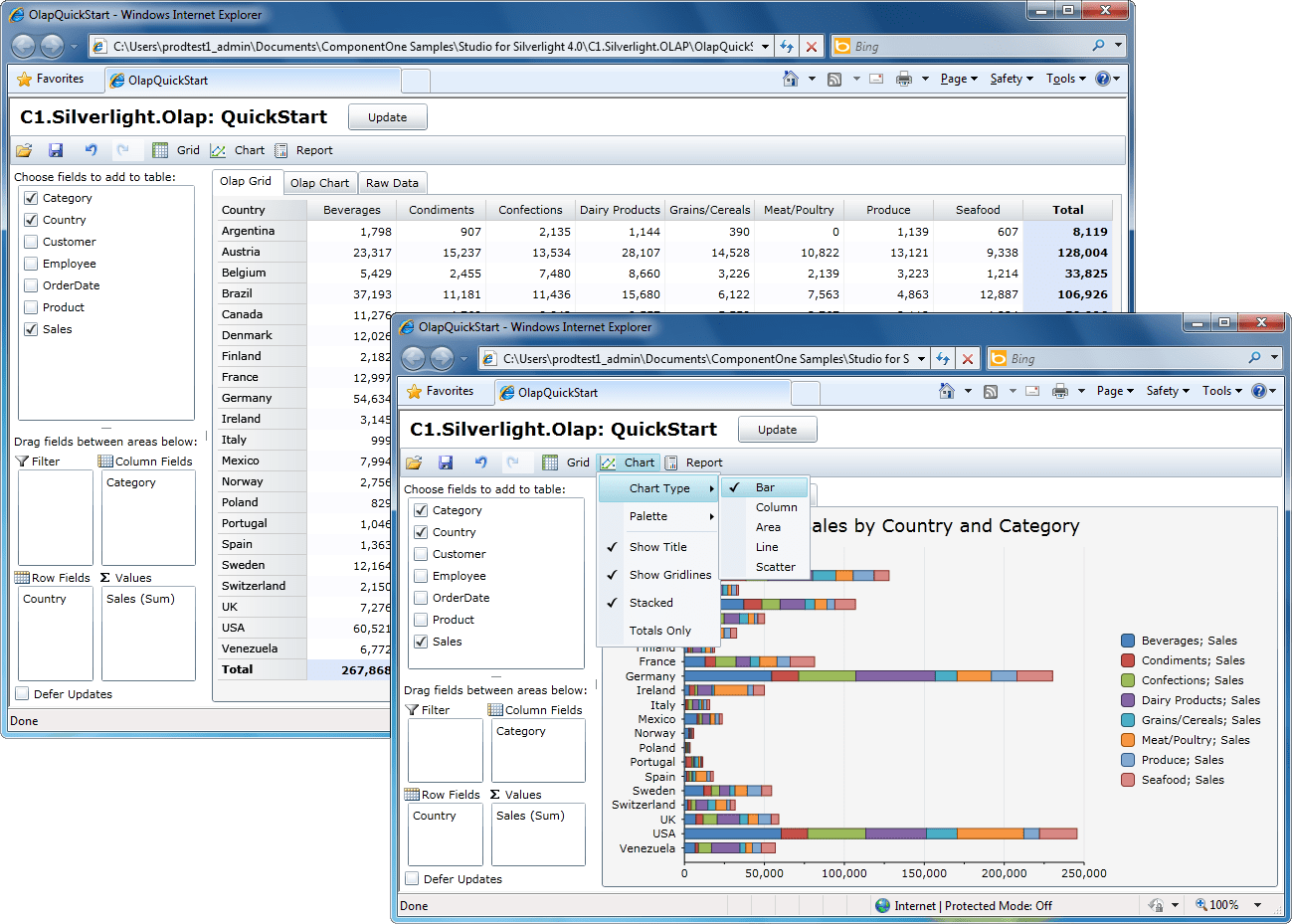Choose Area chart type
The height and width of the screenshot is (924, 1292).
coord(768,527)
